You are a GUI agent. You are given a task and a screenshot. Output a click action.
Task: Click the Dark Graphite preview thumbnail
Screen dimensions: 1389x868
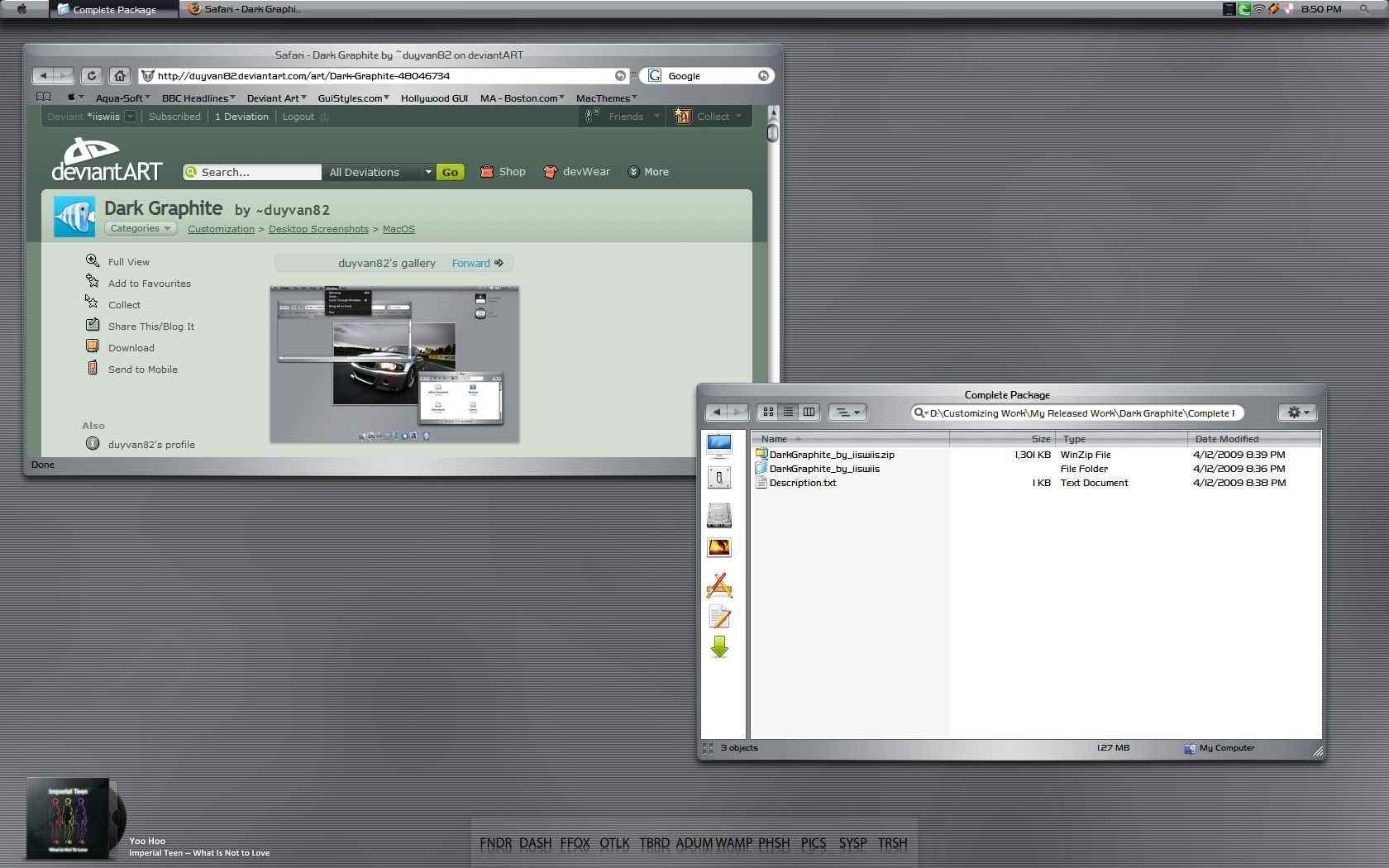tap(394, 365)
